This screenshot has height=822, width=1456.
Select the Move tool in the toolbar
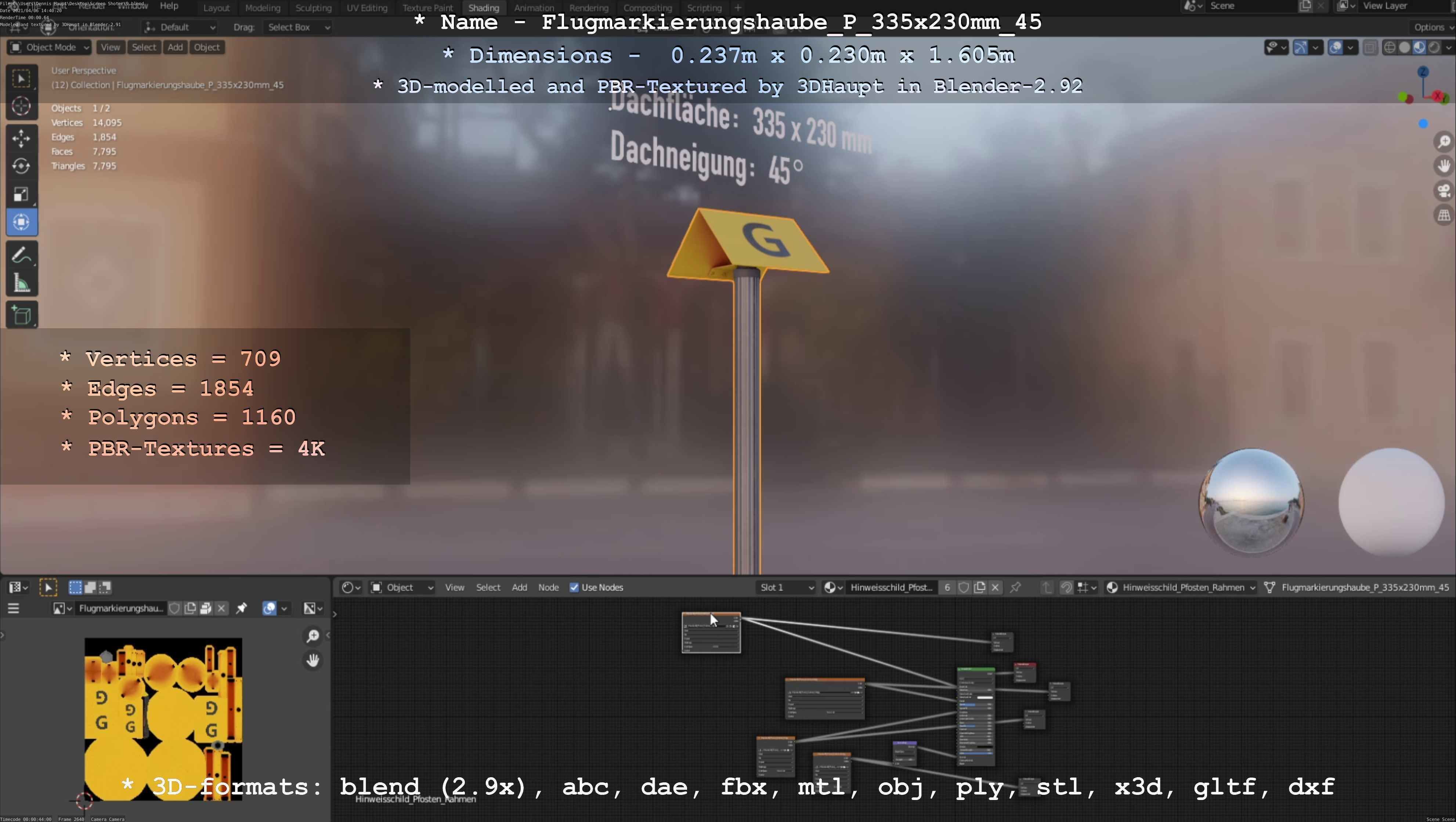tap(21, 138)
